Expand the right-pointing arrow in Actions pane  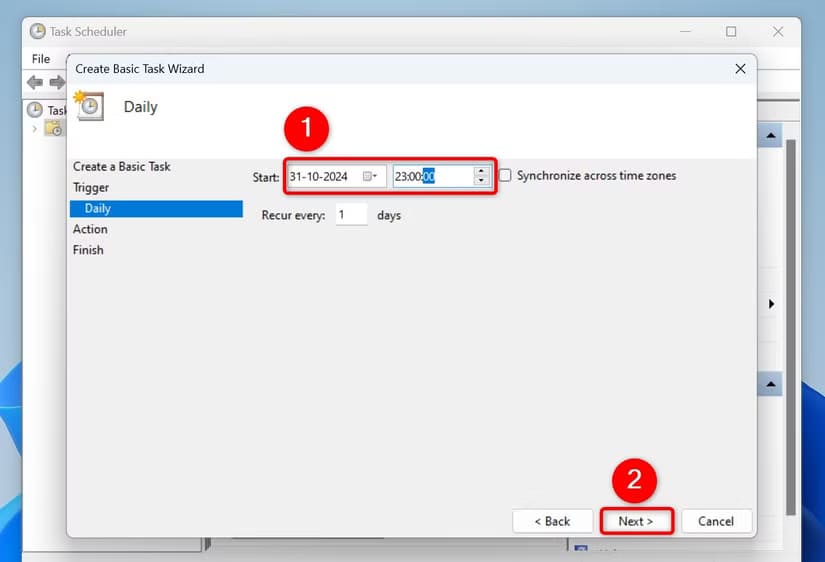pos(771,304)
